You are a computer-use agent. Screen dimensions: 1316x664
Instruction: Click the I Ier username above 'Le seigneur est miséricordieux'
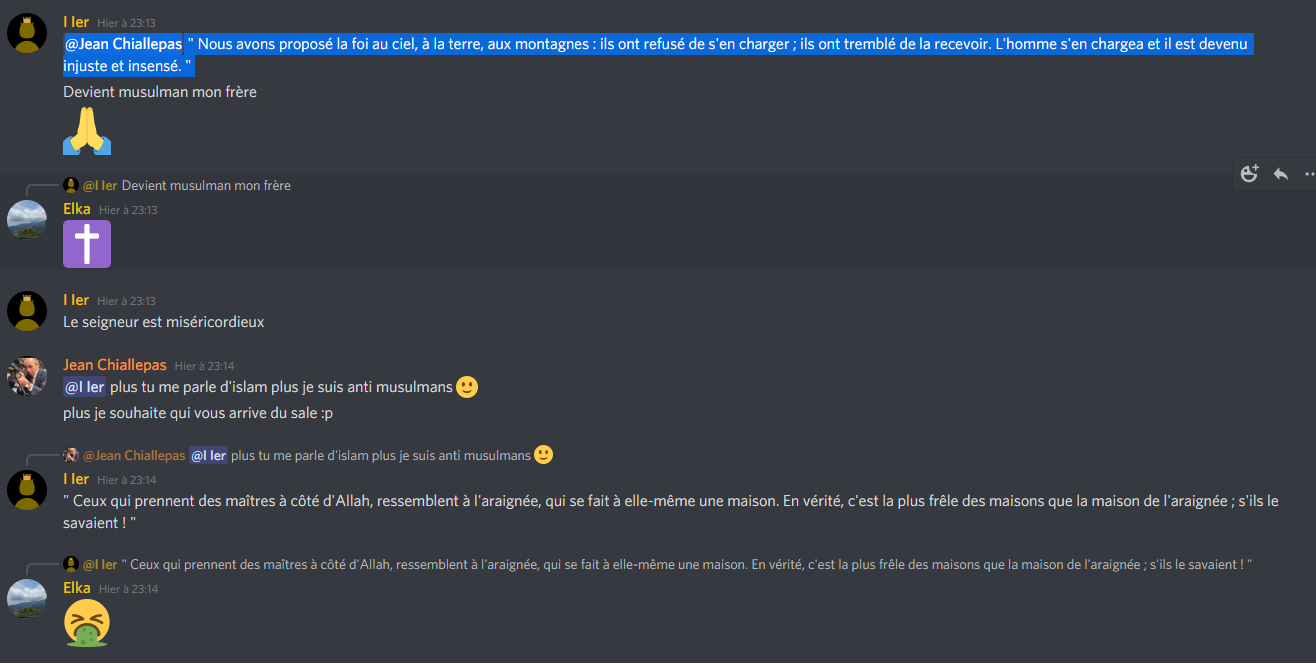pos(76,300)
